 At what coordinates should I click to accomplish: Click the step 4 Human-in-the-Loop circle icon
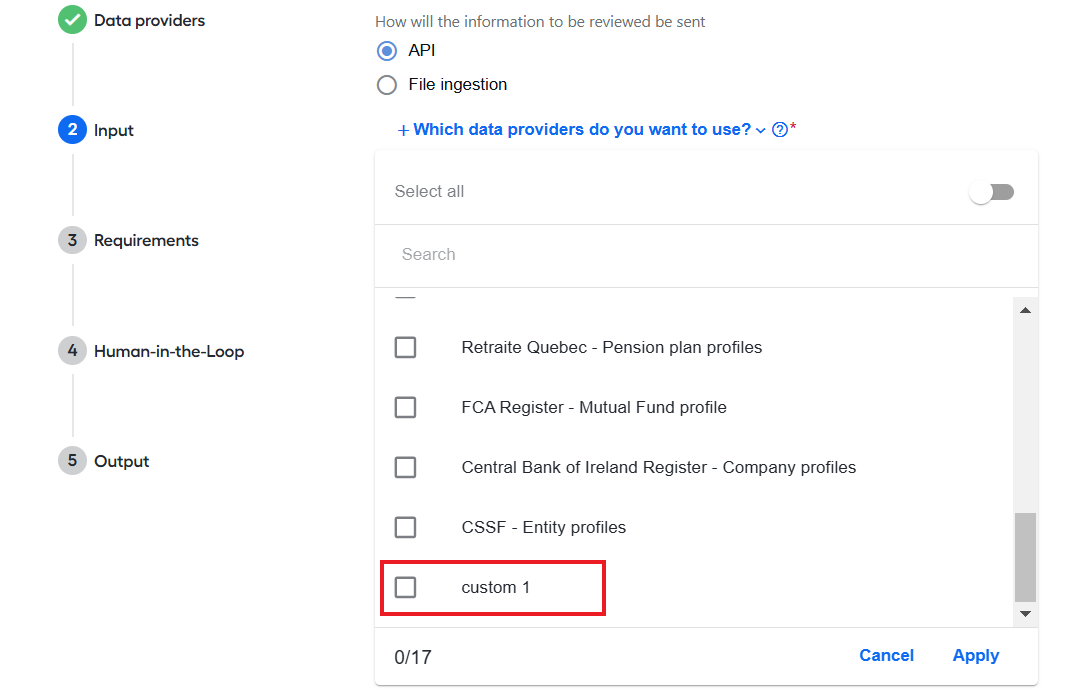72,351
